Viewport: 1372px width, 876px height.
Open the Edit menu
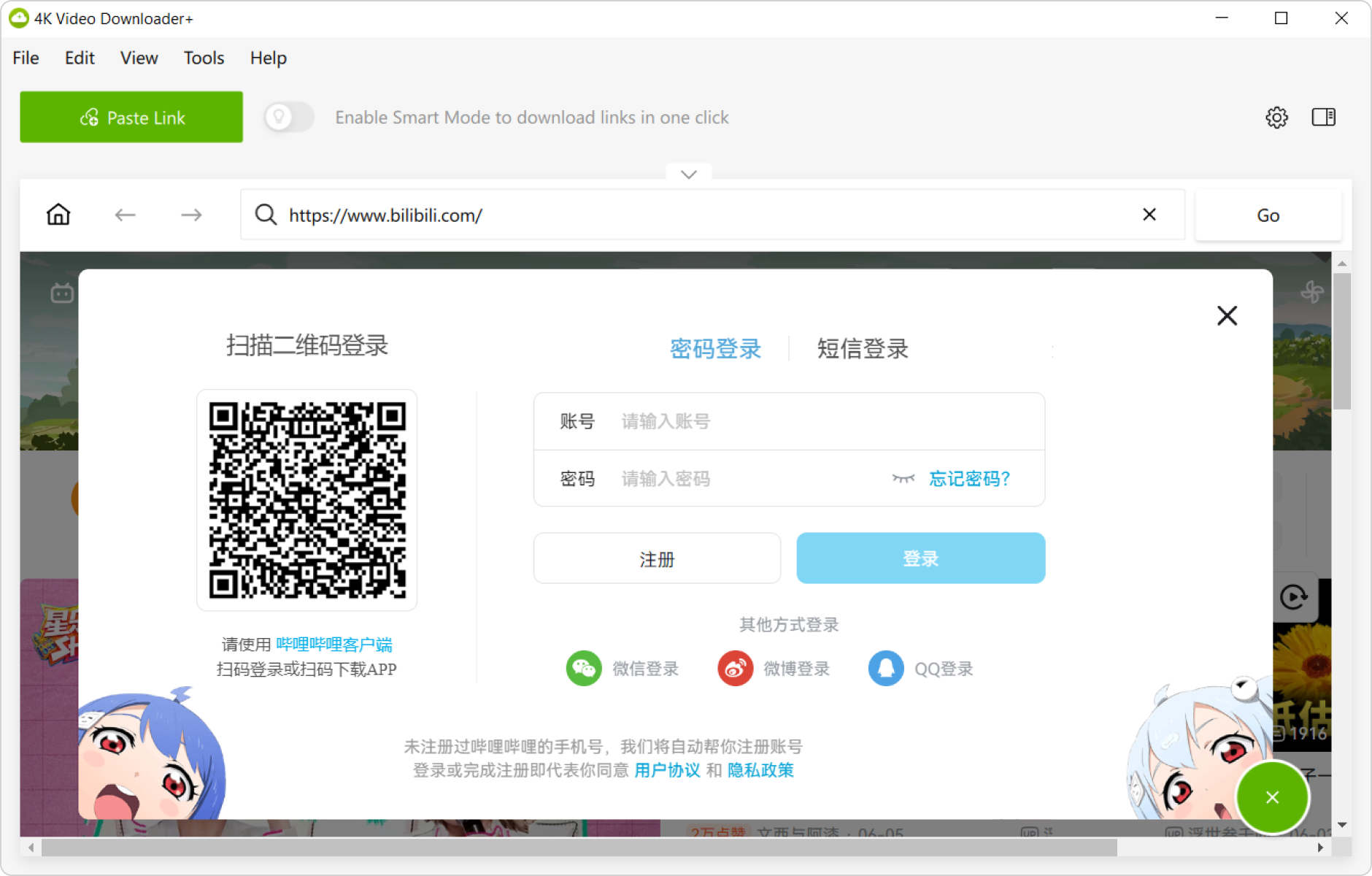click(x=80, y=58)
